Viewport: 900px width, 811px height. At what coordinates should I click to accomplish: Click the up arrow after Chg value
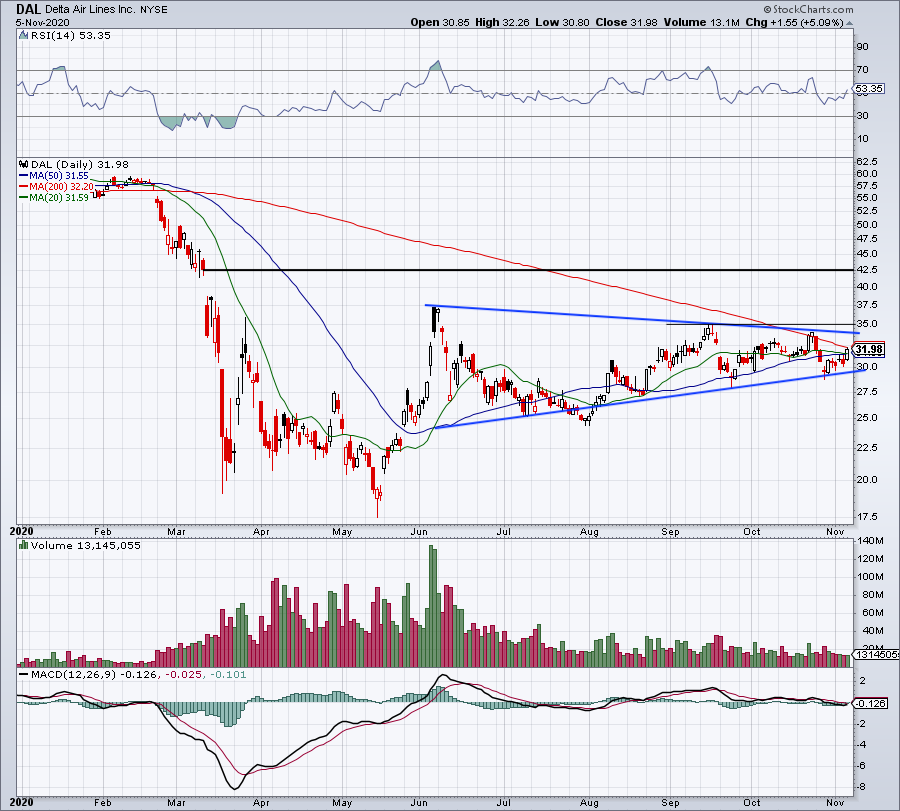point(849,24)
